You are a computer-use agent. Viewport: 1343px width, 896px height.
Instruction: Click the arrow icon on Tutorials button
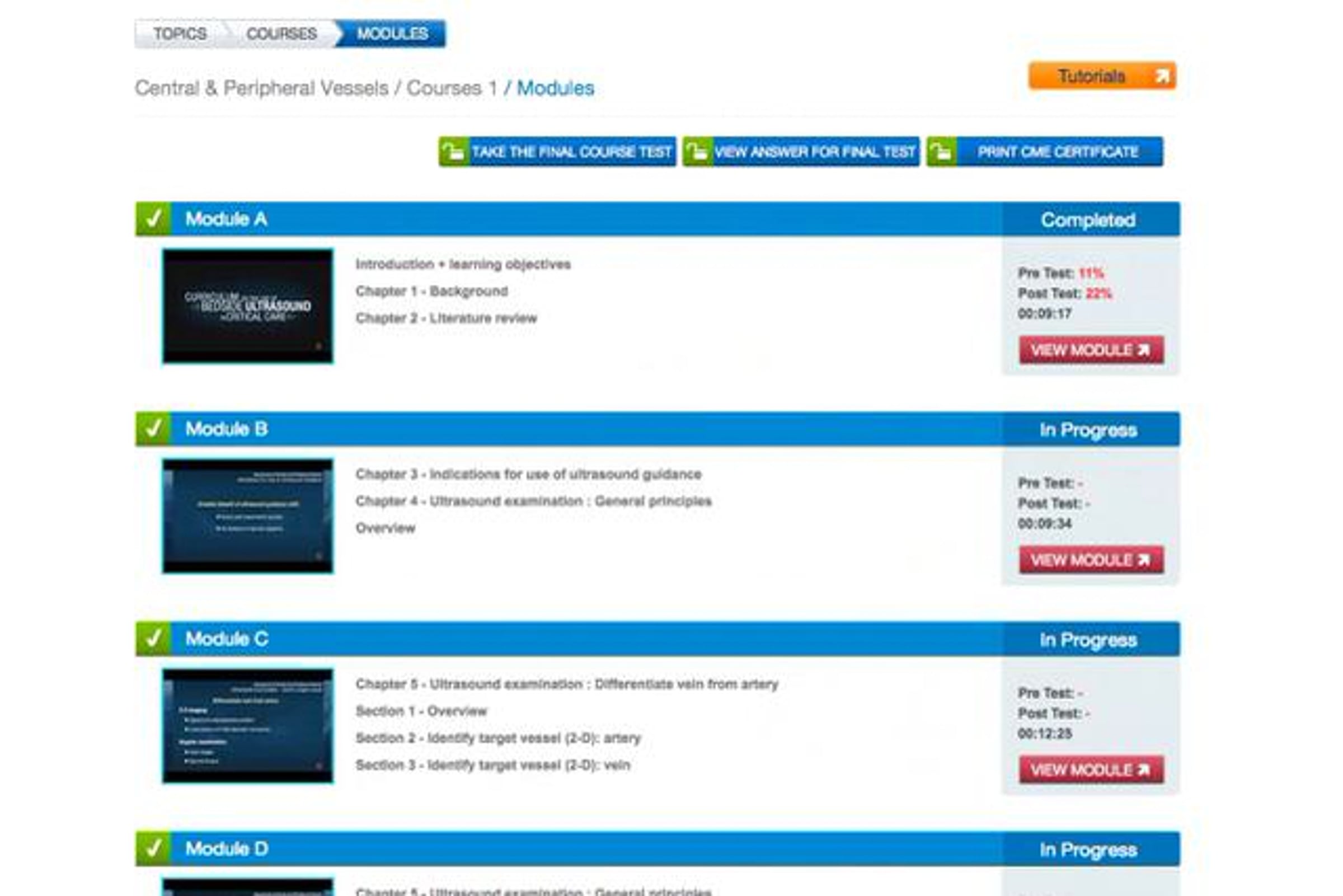(x=1162, y=76)
